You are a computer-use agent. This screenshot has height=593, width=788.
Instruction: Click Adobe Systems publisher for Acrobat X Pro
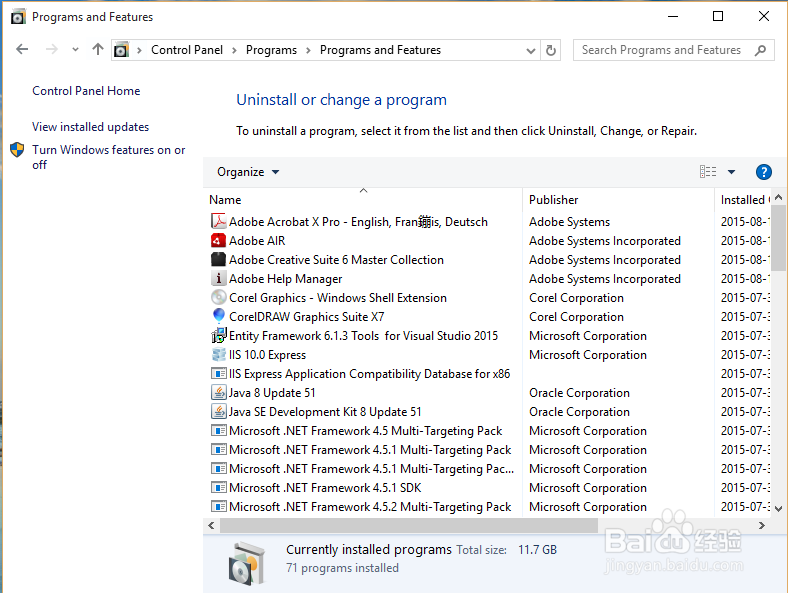tap(569, 222)
